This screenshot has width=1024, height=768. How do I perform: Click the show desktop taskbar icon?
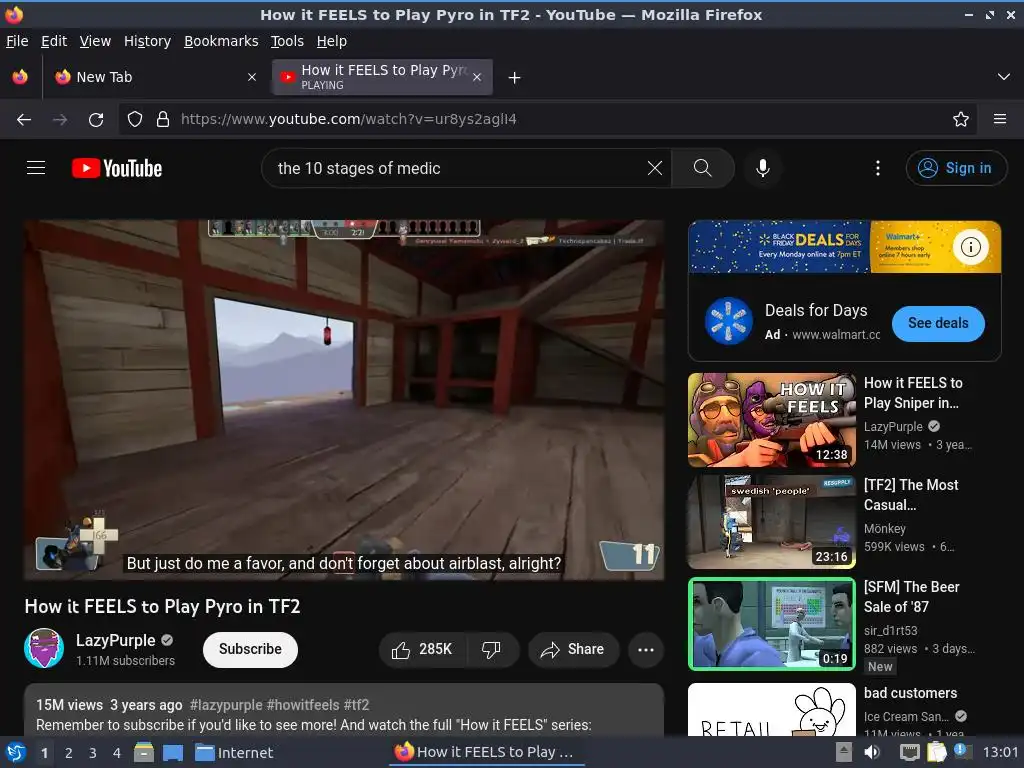(172, 752)
